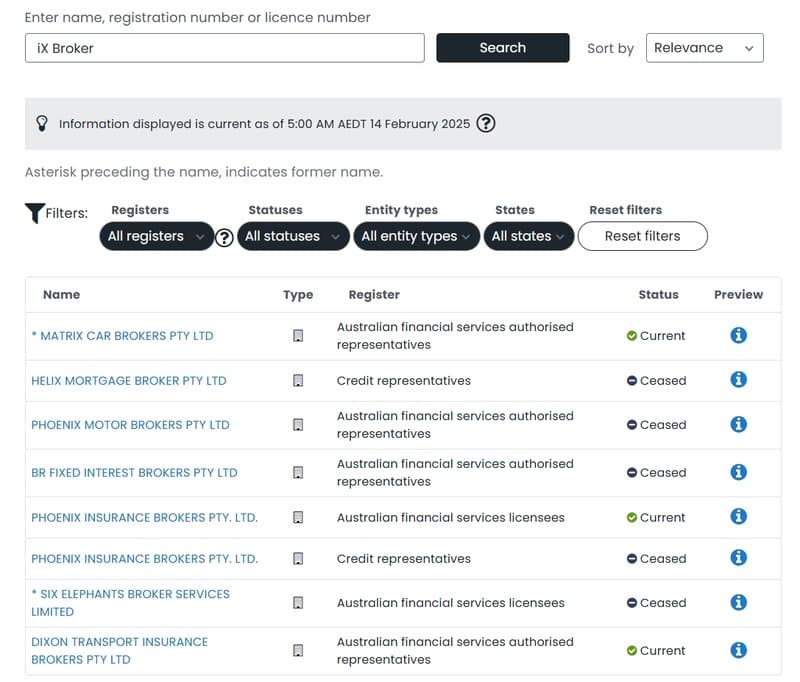Click entity type icon for BR Fixed Interest Brokers
The height and width of the screenshot is (682, 800).
(298, 473)
